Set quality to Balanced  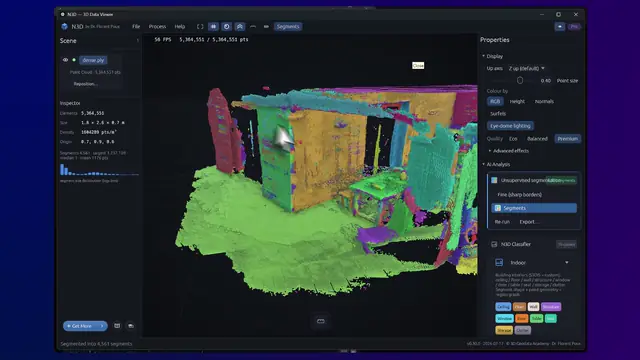pyautogui.click(x=537, y=139)
